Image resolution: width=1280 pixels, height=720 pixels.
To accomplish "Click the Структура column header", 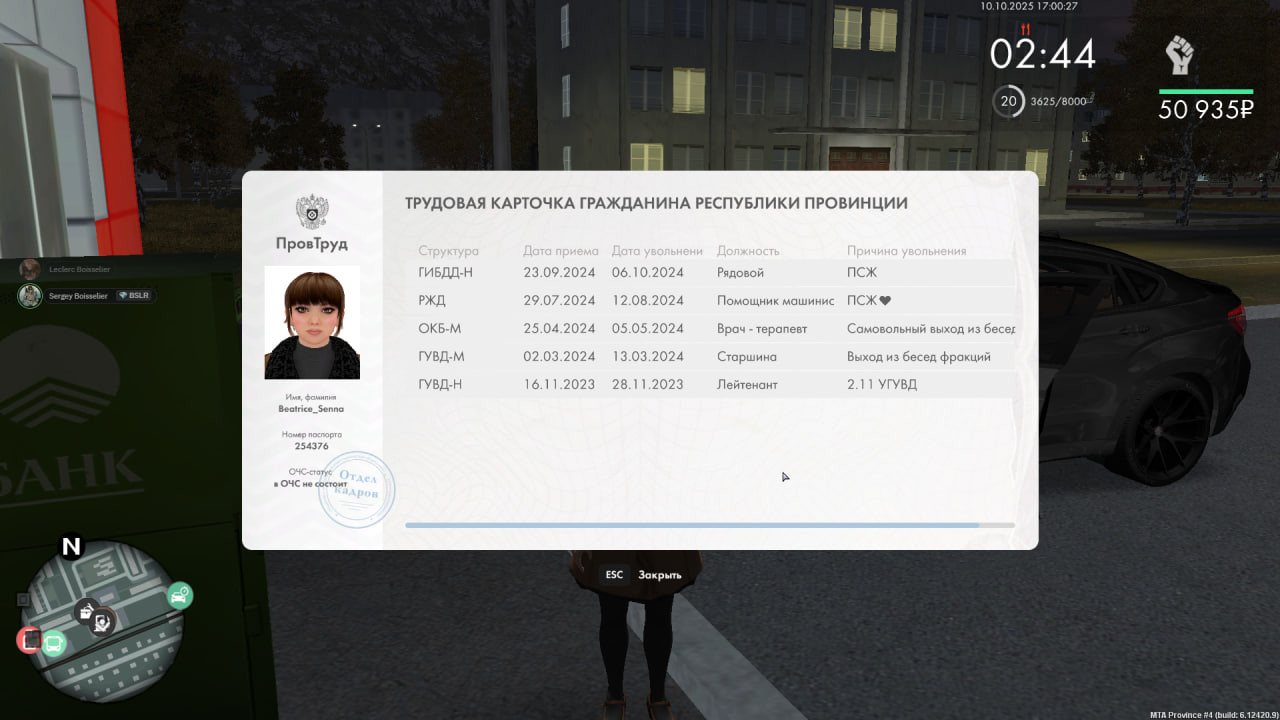I will [x=449, y=251].
